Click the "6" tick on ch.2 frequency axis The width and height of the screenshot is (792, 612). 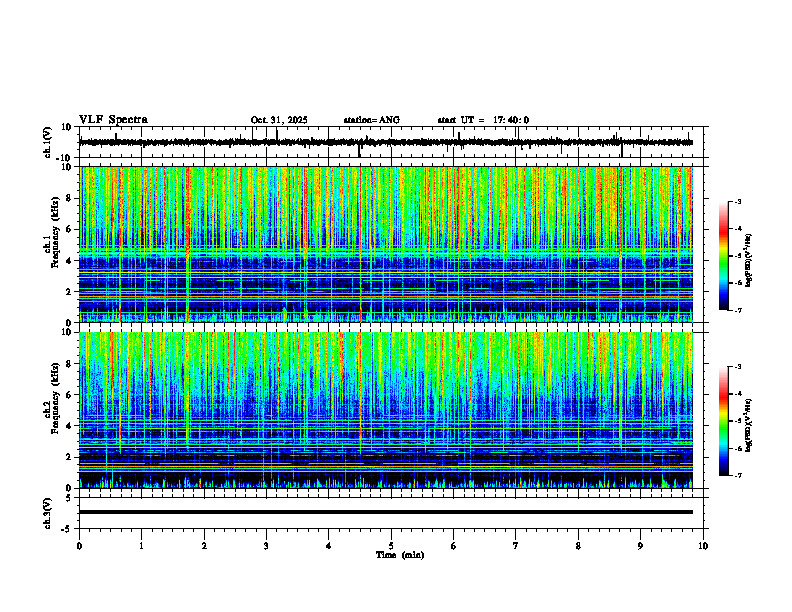(70, 395)
